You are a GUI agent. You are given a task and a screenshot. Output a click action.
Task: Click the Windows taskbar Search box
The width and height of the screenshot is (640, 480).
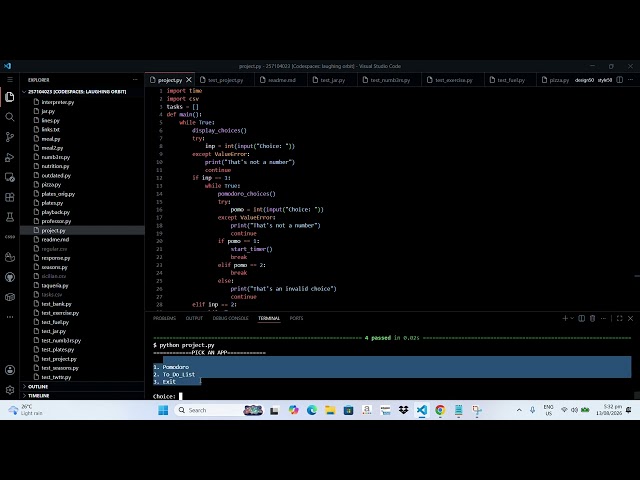tap(220, 410)
